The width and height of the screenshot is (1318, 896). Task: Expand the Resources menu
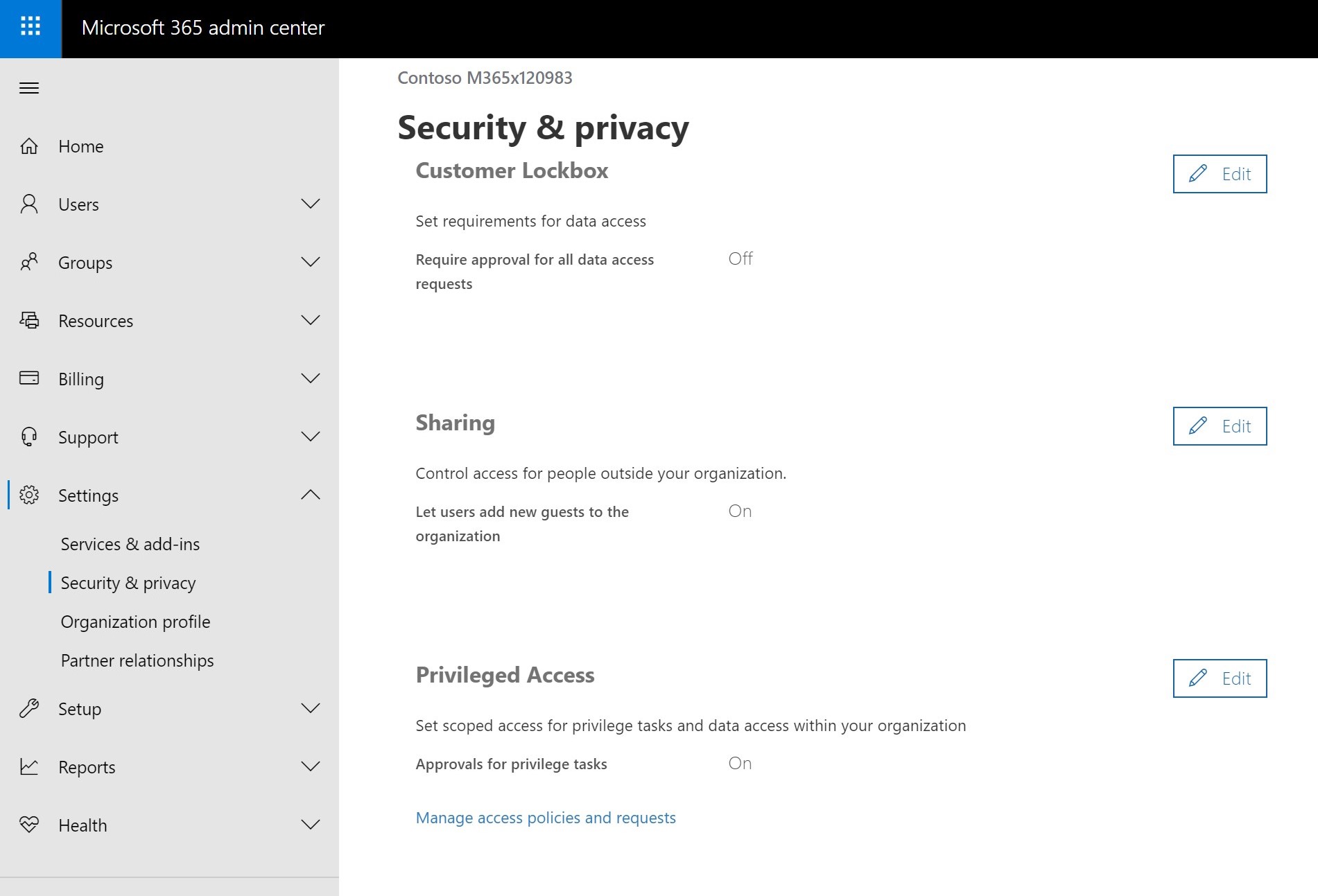tap(310, 320)
